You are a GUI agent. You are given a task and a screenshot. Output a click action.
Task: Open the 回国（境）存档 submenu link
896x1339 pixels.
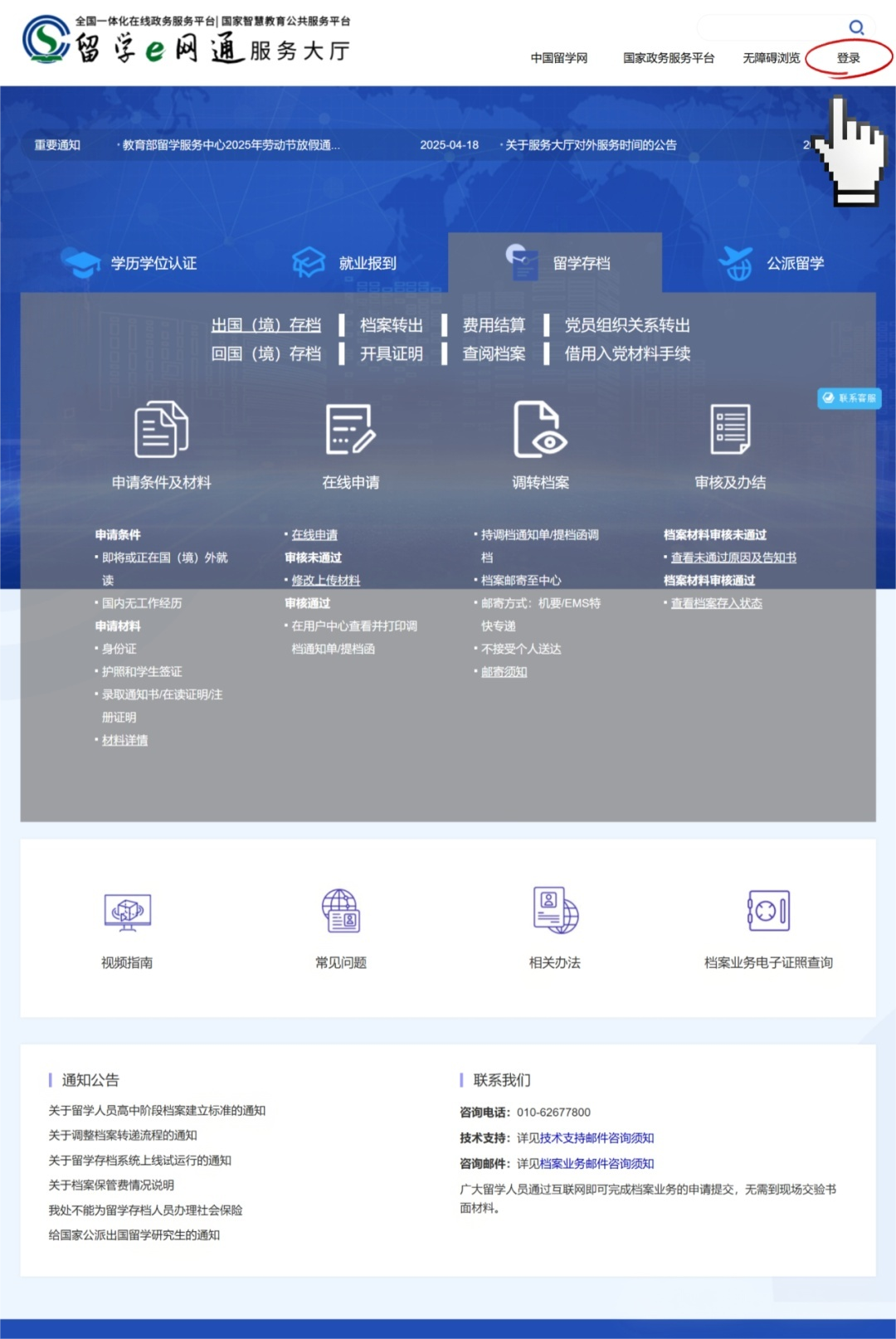pyautogui.click(x=266, y=354)
